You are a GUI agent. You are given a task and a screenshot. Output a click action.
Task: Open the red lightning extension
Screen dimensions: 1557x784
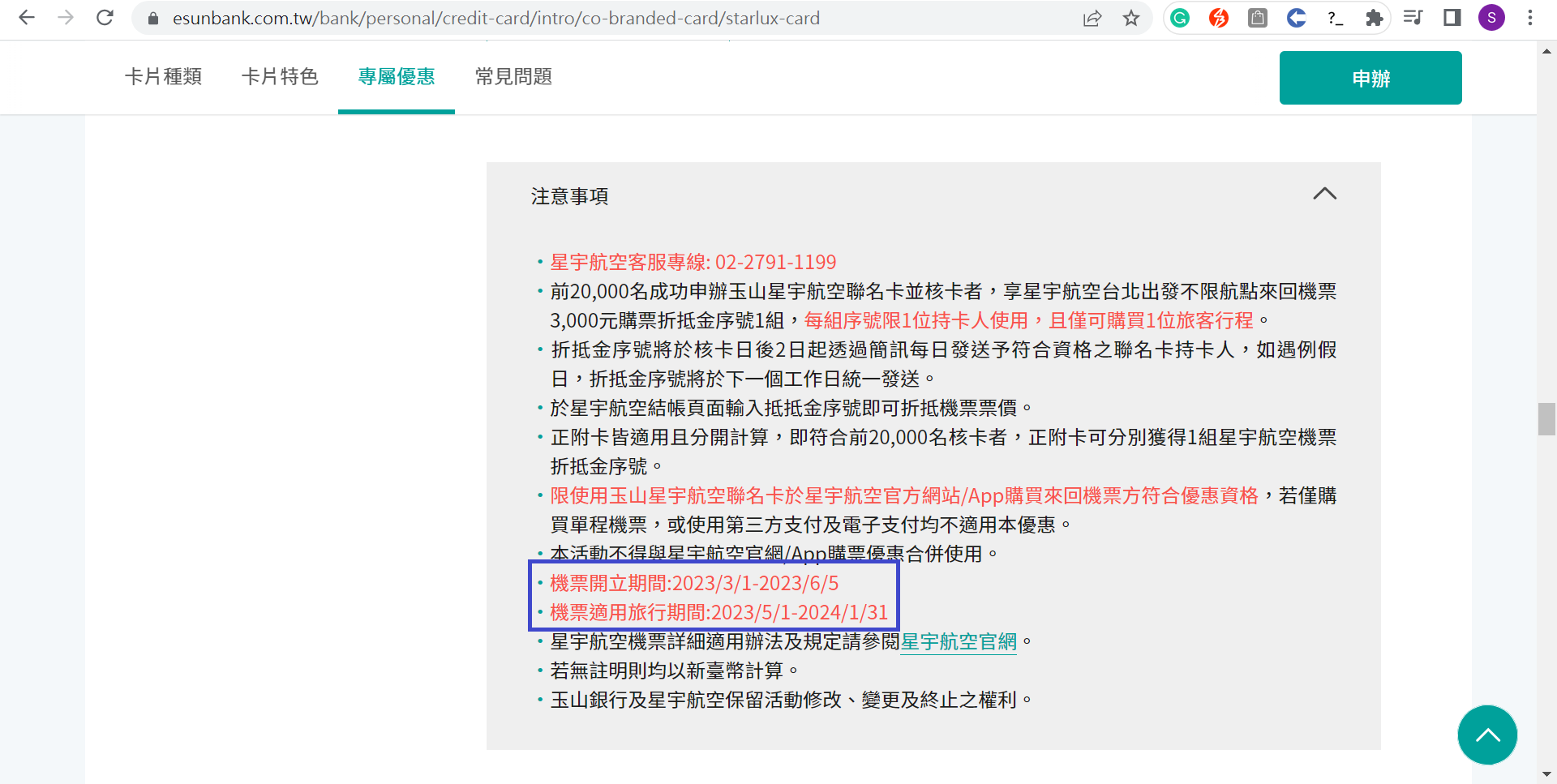coord(1219,18)
